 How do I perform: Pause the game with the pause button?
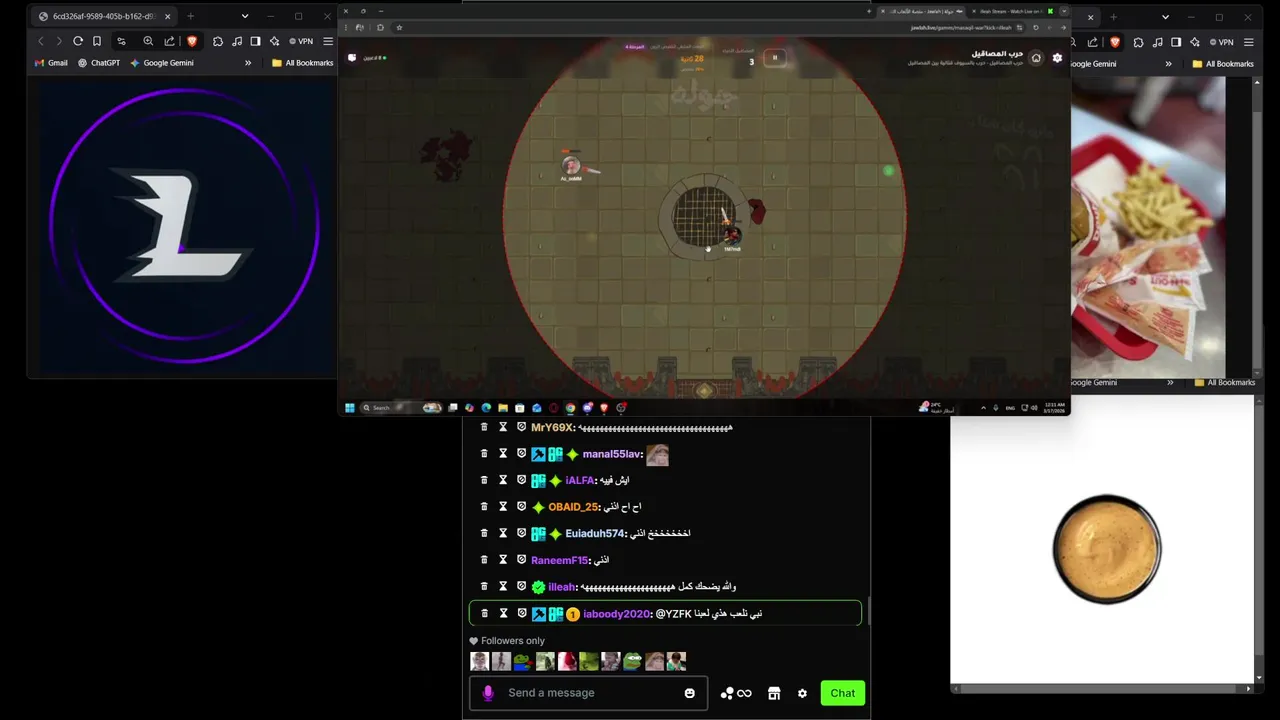pyautogui.click(x=774, y=58)
